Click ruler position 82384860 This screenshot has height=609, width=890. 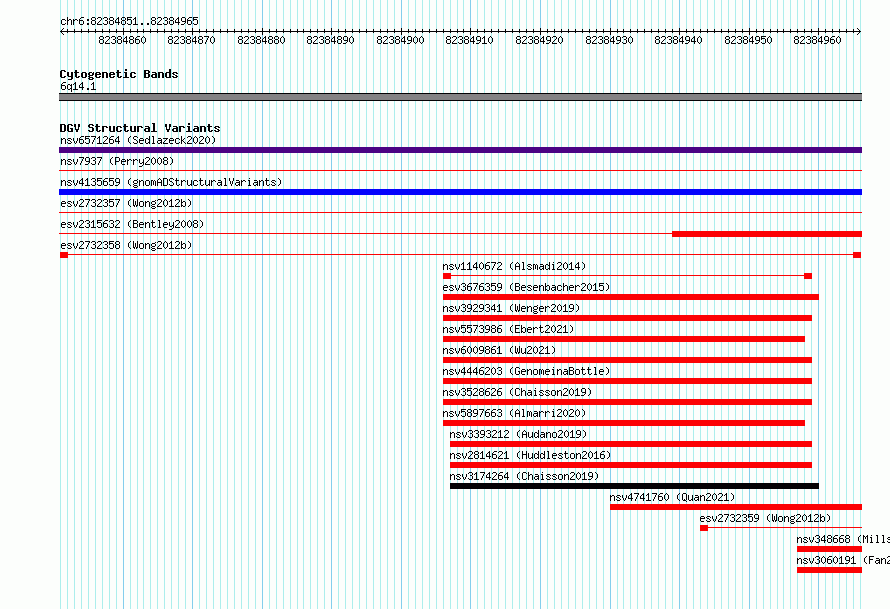[x=122, y=40]
